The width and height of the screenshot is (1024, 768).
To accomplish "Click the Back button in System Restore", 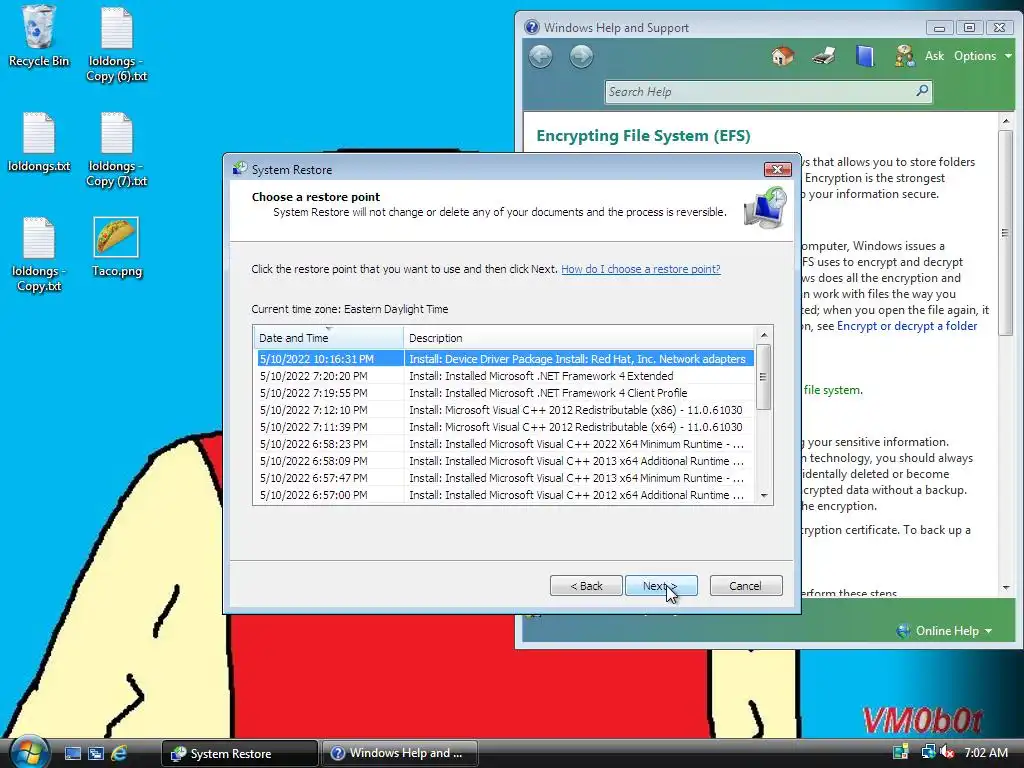I will tap(586, 586).
